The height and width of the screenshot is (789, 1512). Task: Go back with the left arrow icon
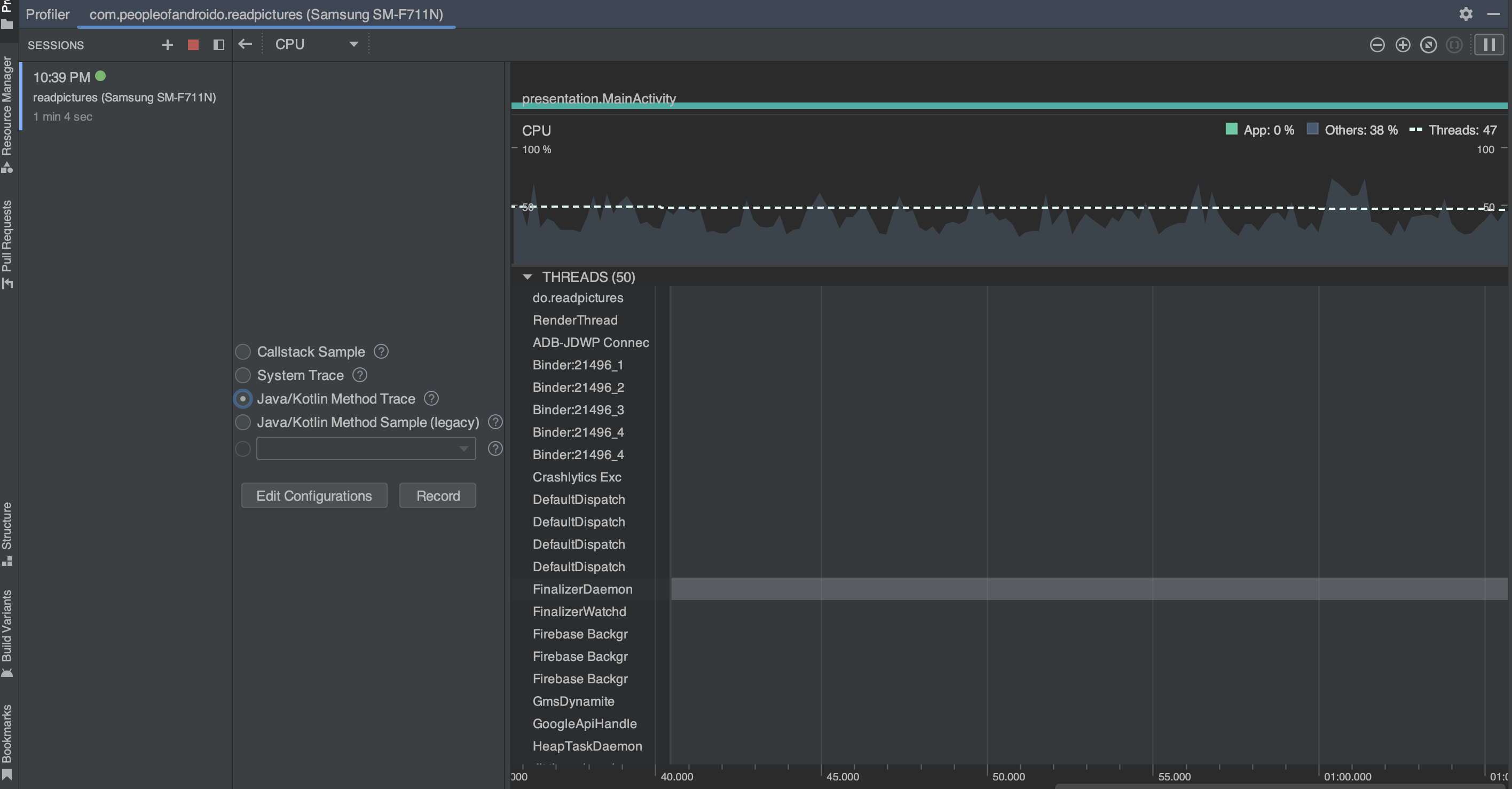click(x=245, y=44)
